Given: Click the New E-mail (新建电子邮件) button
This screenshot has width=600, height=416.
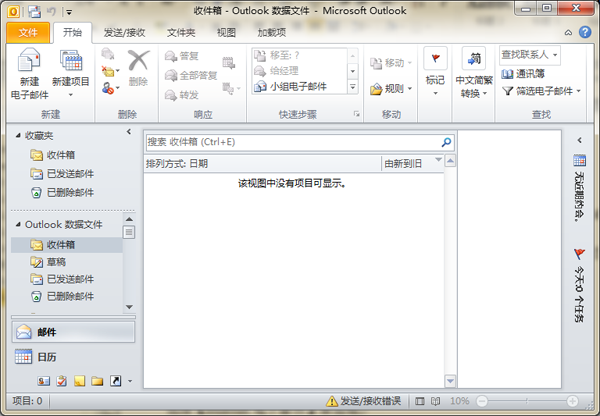Looking at the screenshot, I should point(29,74).
